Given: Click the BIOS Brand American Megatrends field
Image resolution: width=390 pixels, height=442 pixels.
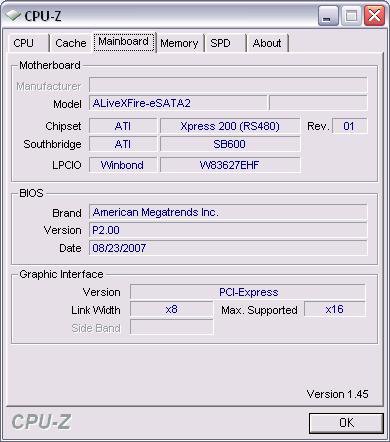Looking at the screenshot, I should 228,212.
